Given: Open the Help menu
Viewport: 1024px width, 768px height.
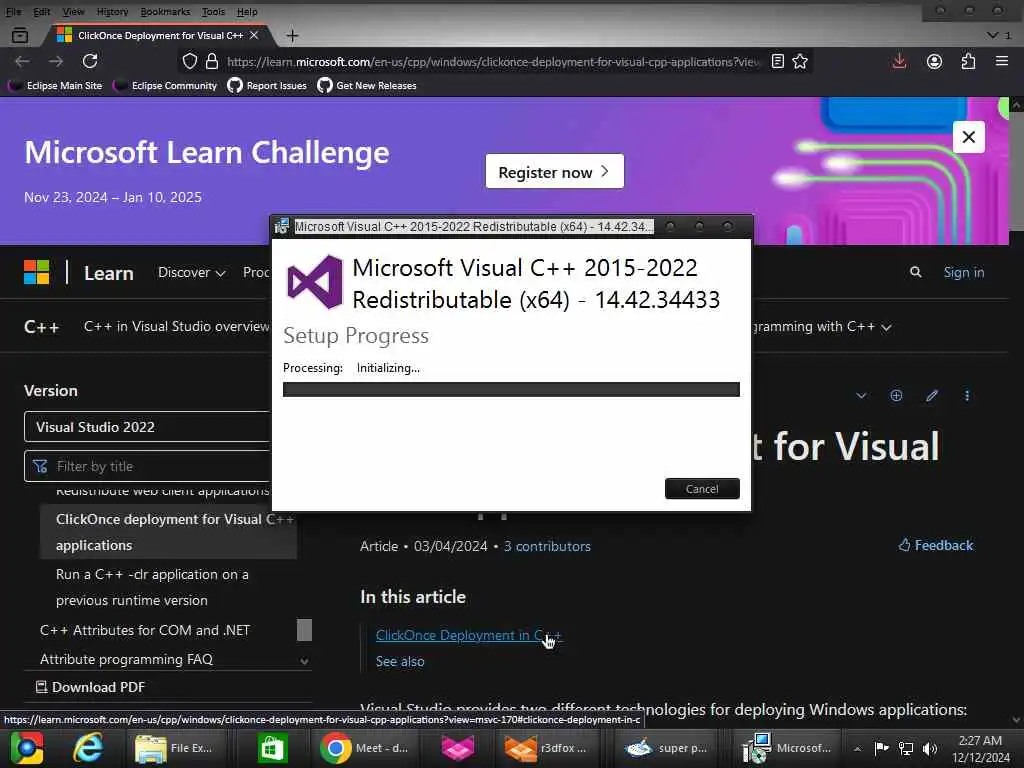Looking at the screenshot, I should coord(247,12).
